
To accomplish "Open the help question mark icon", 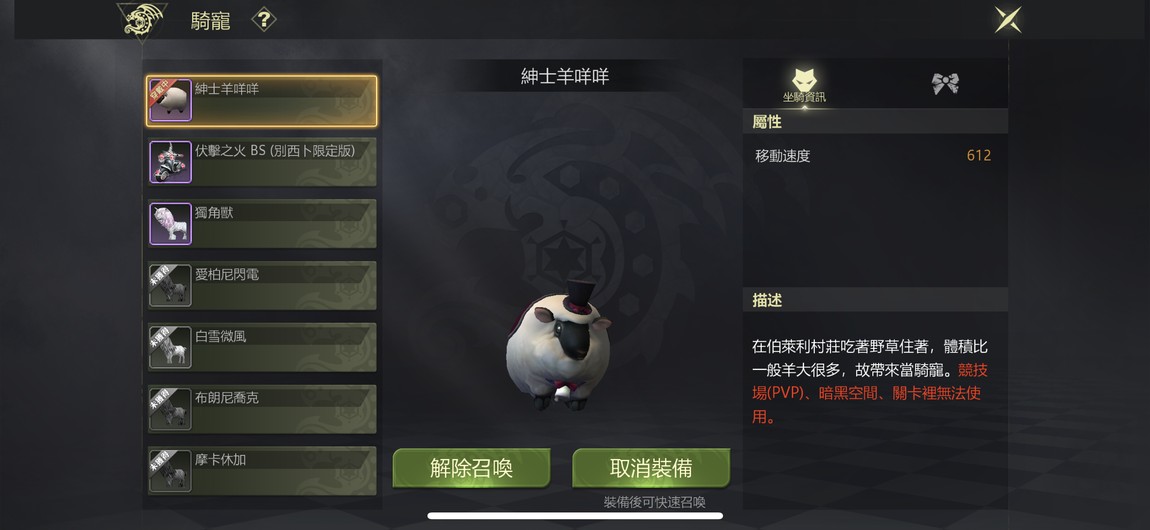I will pos(263,20).
